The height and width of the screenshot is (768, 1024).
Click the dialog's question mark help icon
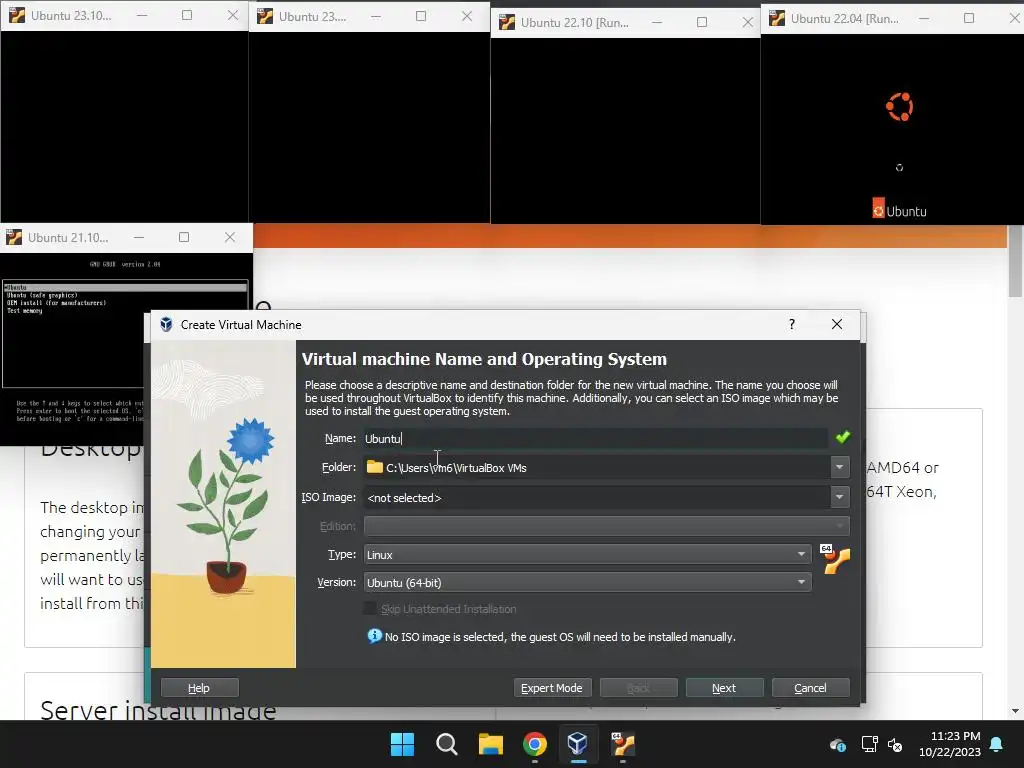[x=792, y=325]
